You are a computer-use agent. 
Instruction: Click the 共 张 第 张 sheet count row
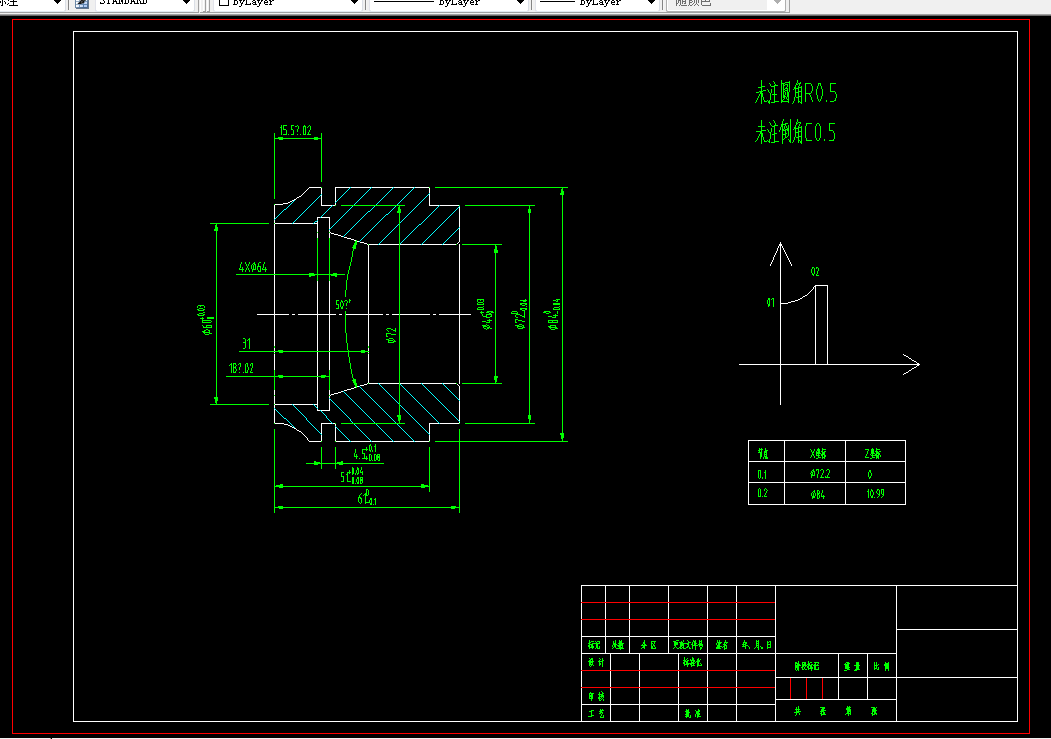[x=836, y=711]
